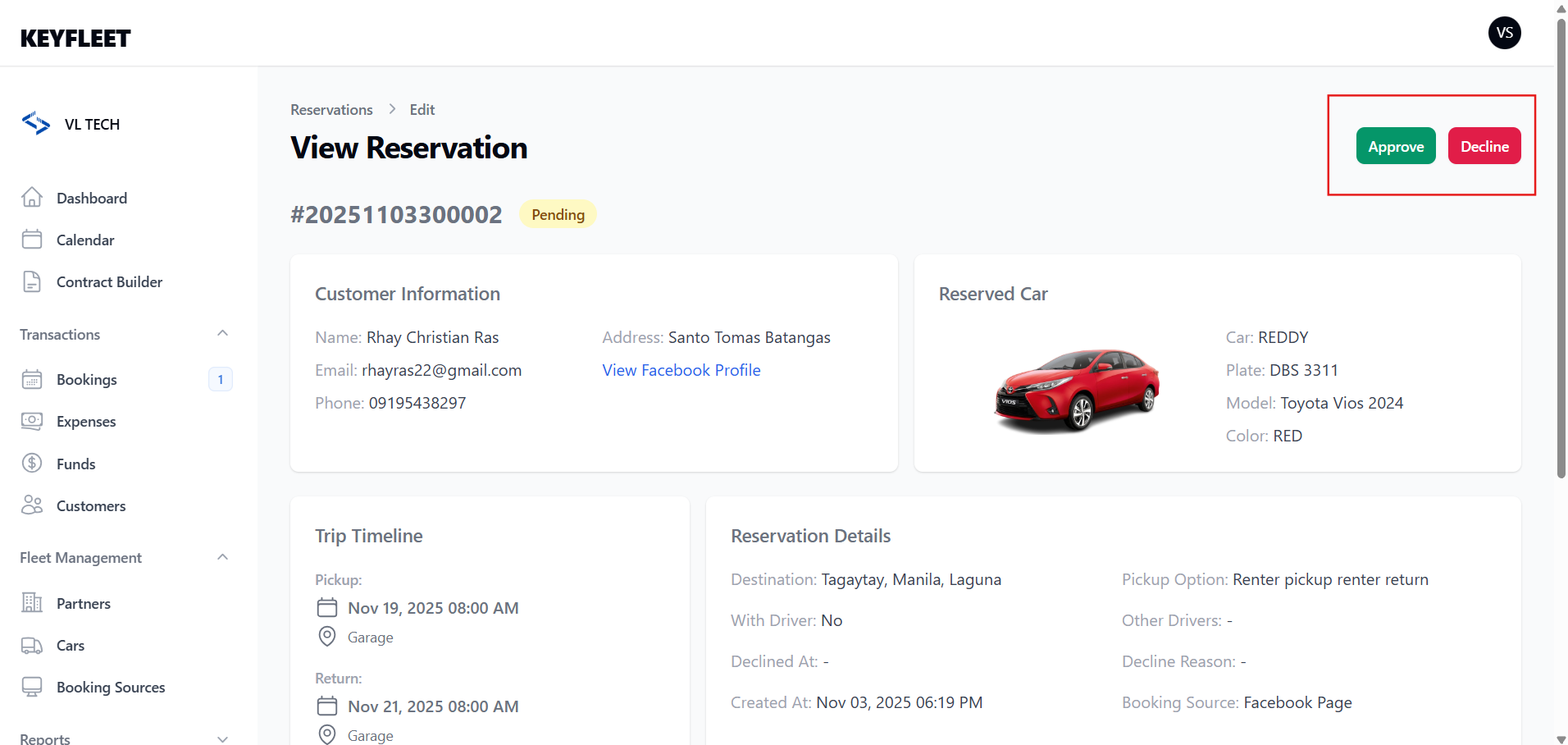Open View Facebook Profile link
Viewport: 1568px width, 745px height.
[681, 370]
